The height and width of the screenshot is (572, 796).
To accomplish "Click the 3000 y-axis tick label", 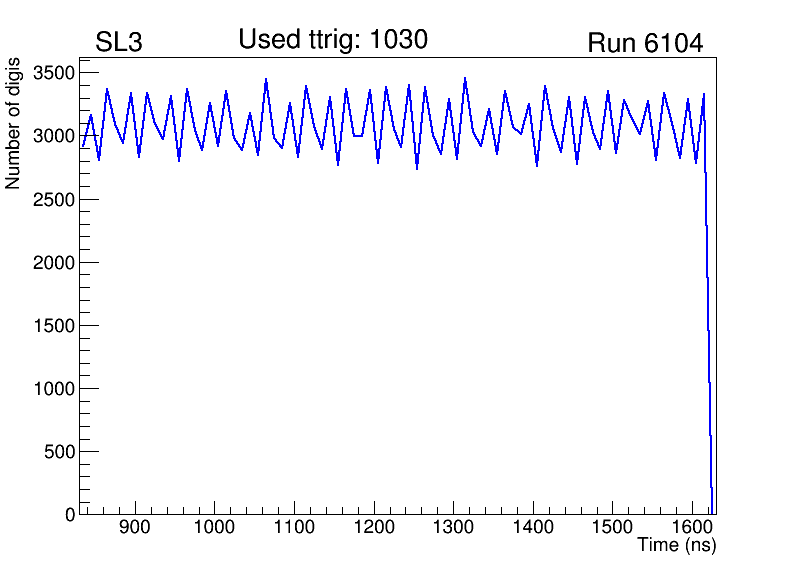I will (x=52, y=136).
